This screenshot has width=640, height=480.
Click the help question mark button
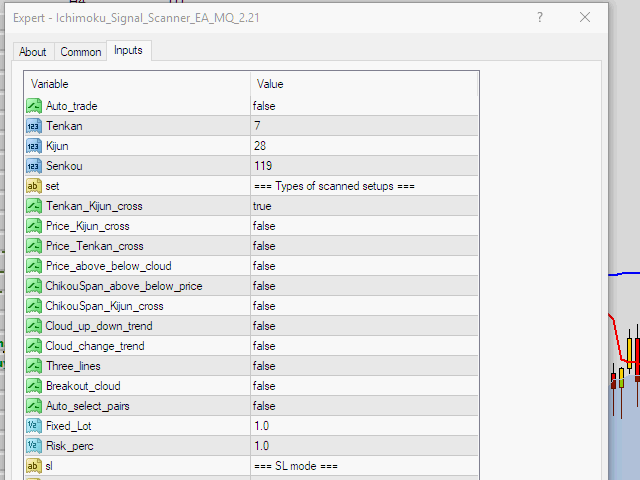539,17
